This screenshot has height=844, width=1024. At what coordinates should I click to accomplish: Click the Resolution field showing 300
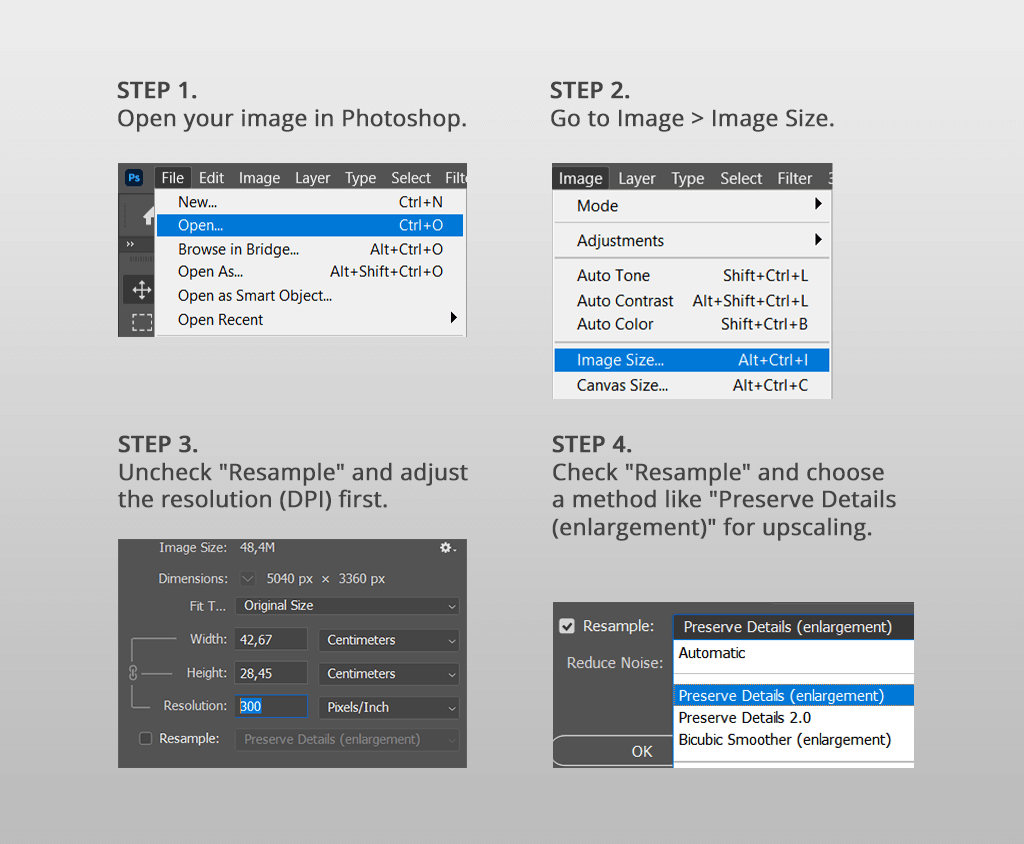click(x=271, y=706)
